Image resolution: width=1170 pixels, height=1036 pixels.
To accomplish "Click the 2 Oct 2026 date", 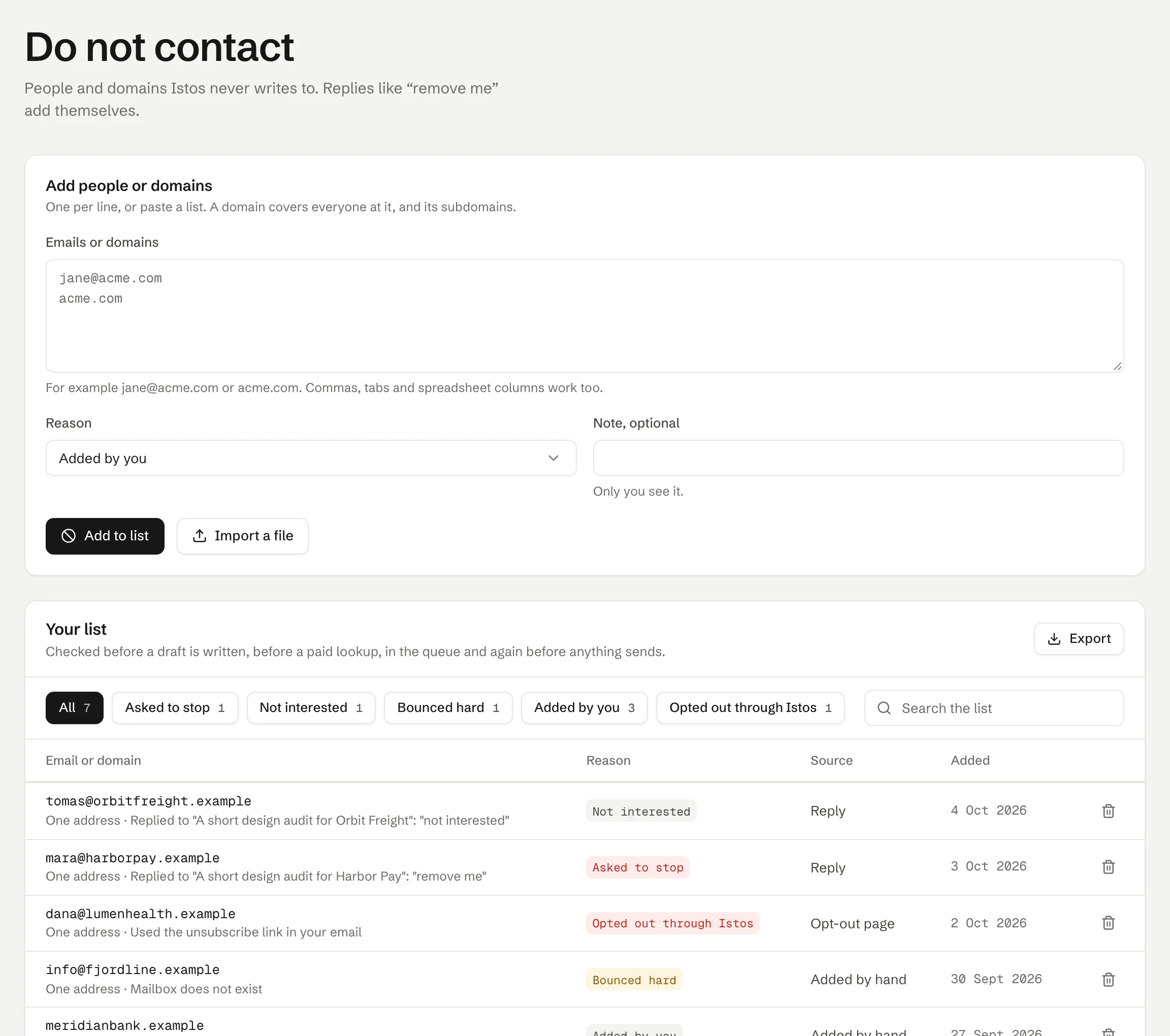I will (x=989, y=923).
